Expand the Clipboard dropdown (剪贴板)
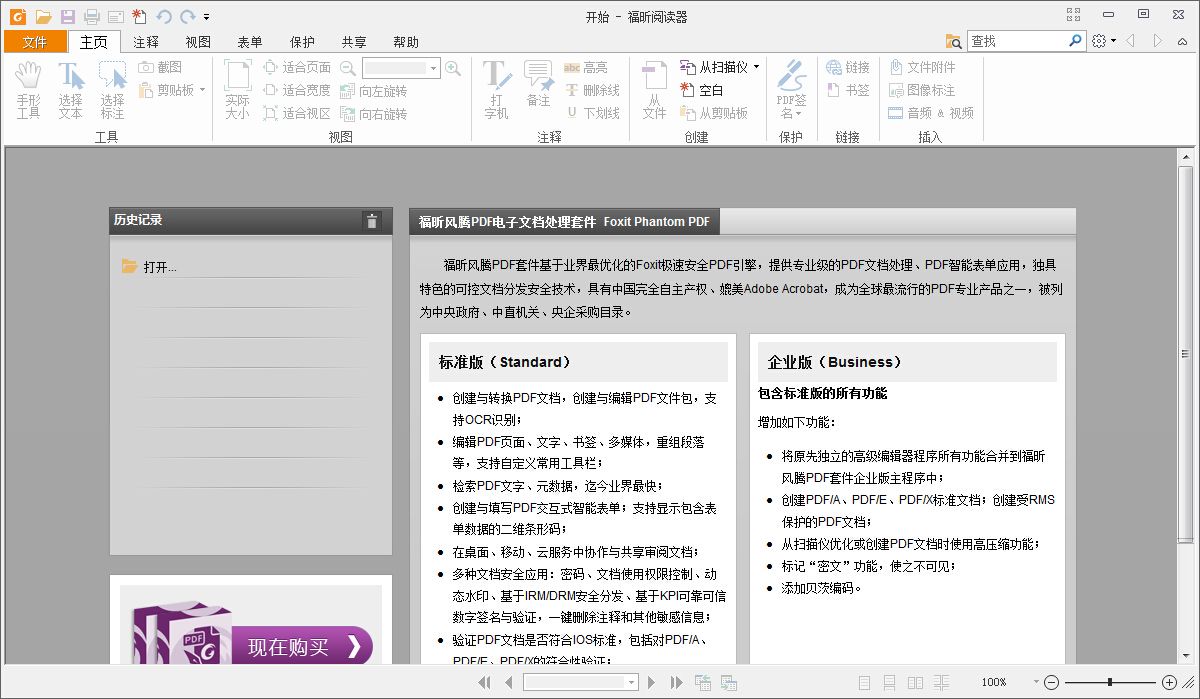The width and height of the screenshot is (1200, 699). point(202,90)
